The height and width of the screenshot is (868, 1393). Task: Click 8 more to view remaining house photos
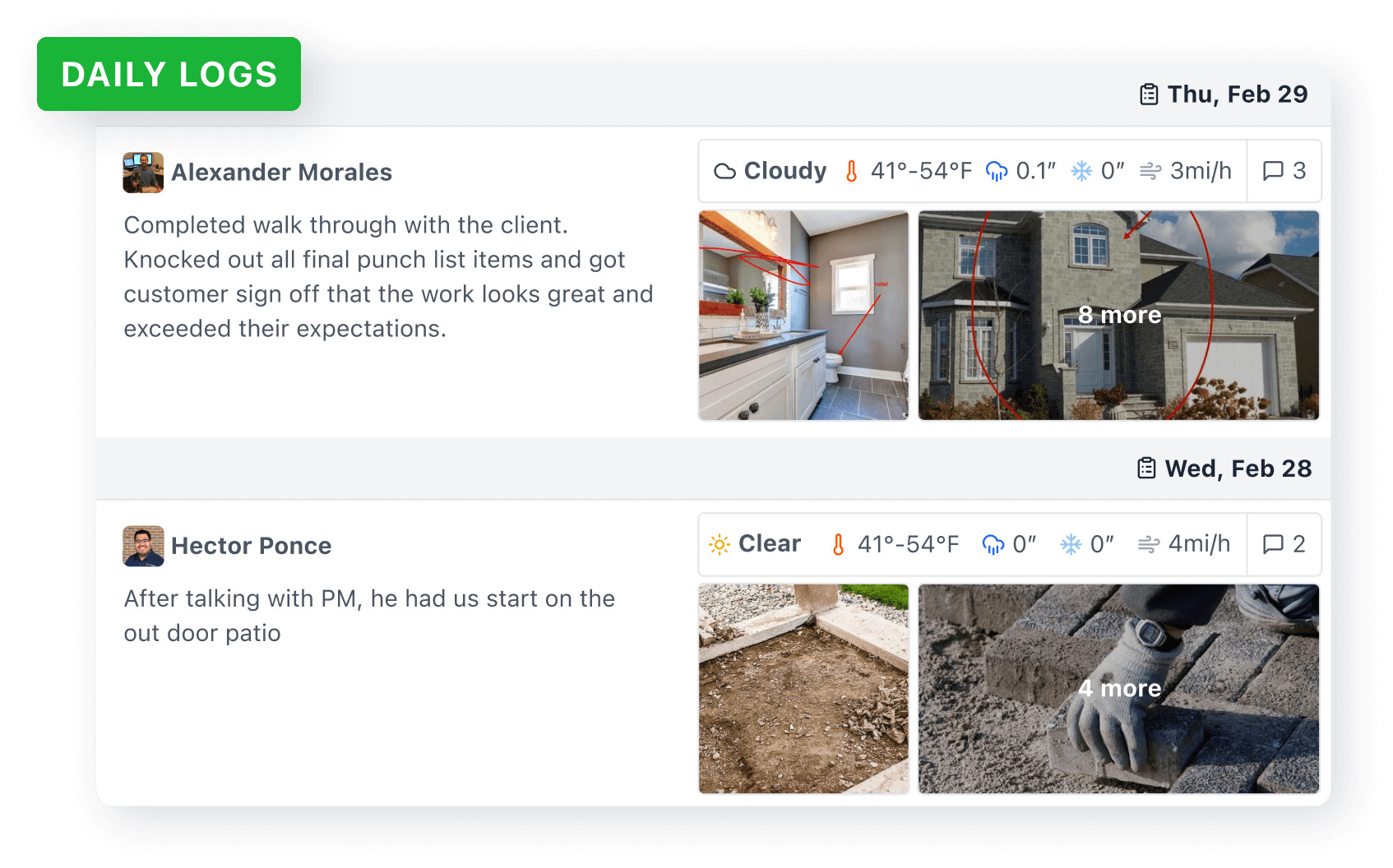1120,315
